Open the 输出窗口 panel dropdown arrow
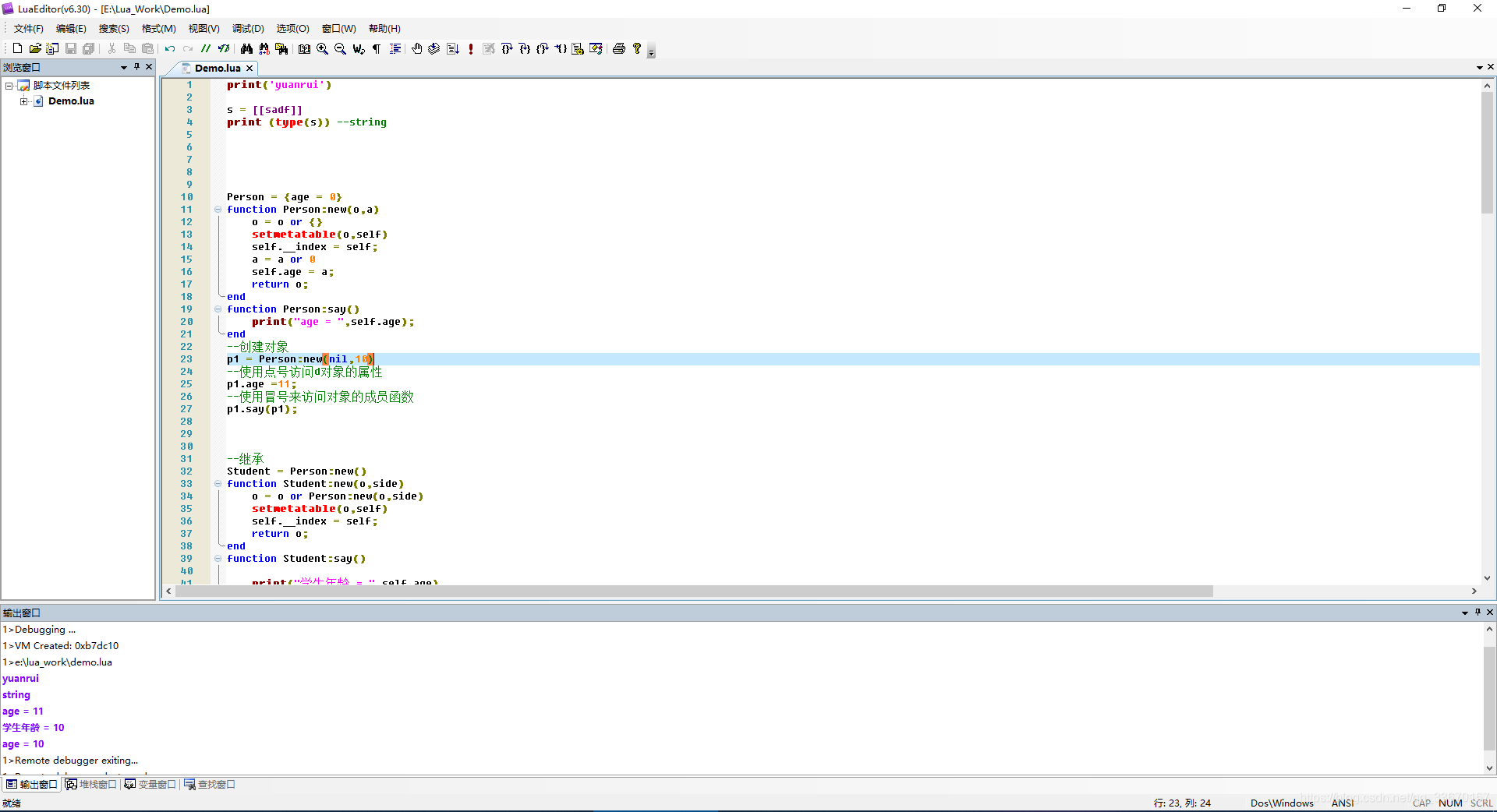The image size is (1497, 812). tap(1464, 613)
